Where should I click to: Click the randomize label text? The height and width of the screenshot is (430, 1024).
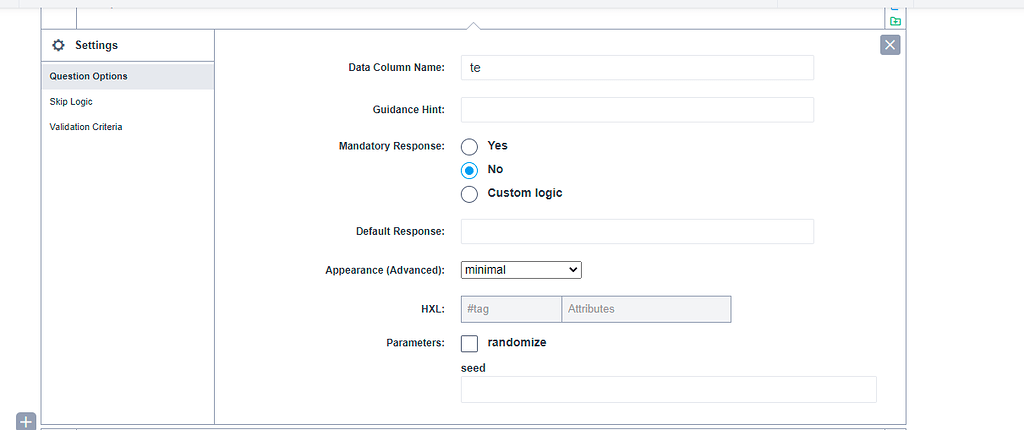[x=517, y=342]
